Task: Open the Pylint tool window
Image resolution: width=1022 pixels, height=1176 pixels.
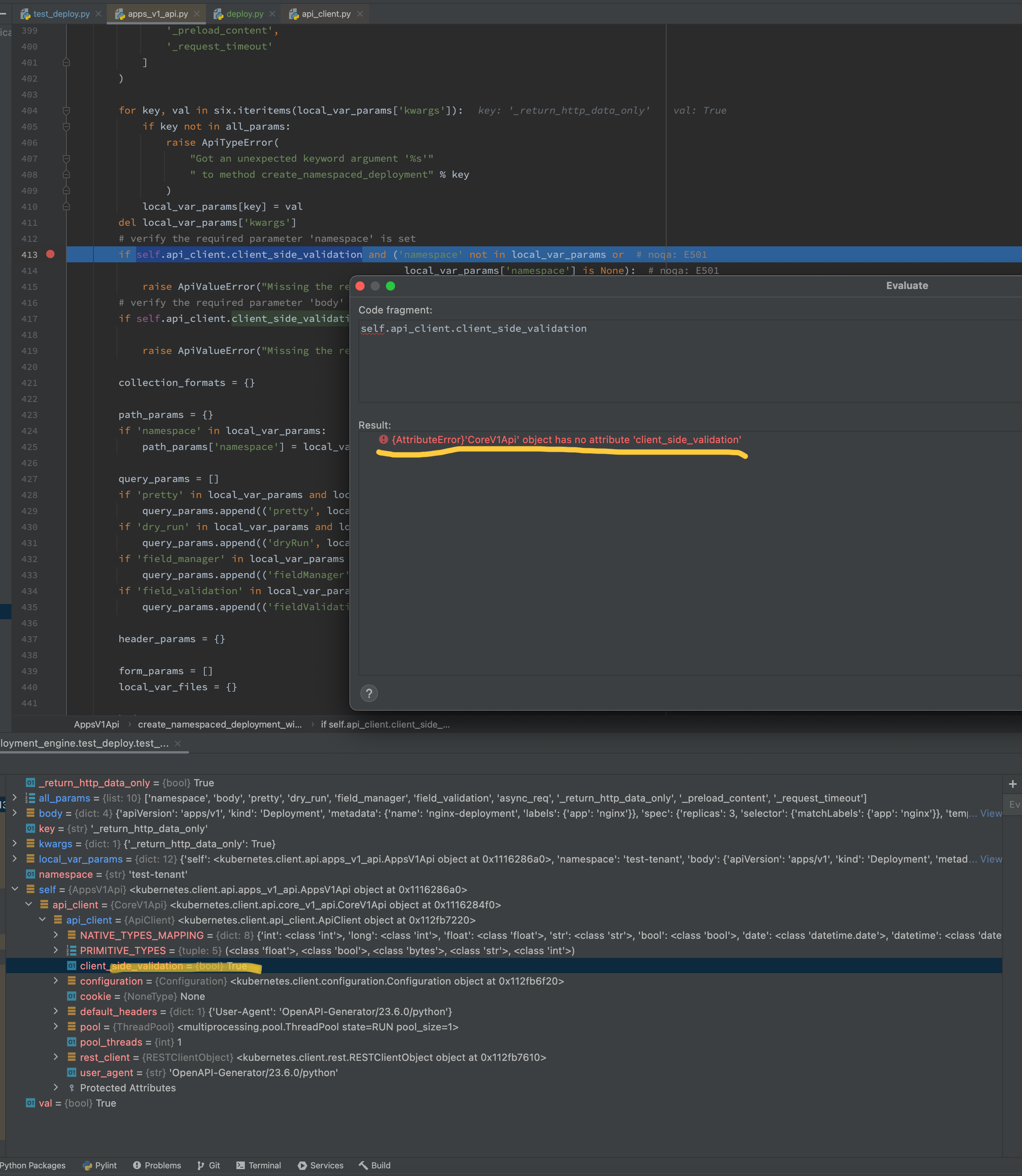Action: pyautogui.click(x=99, y=1165)
